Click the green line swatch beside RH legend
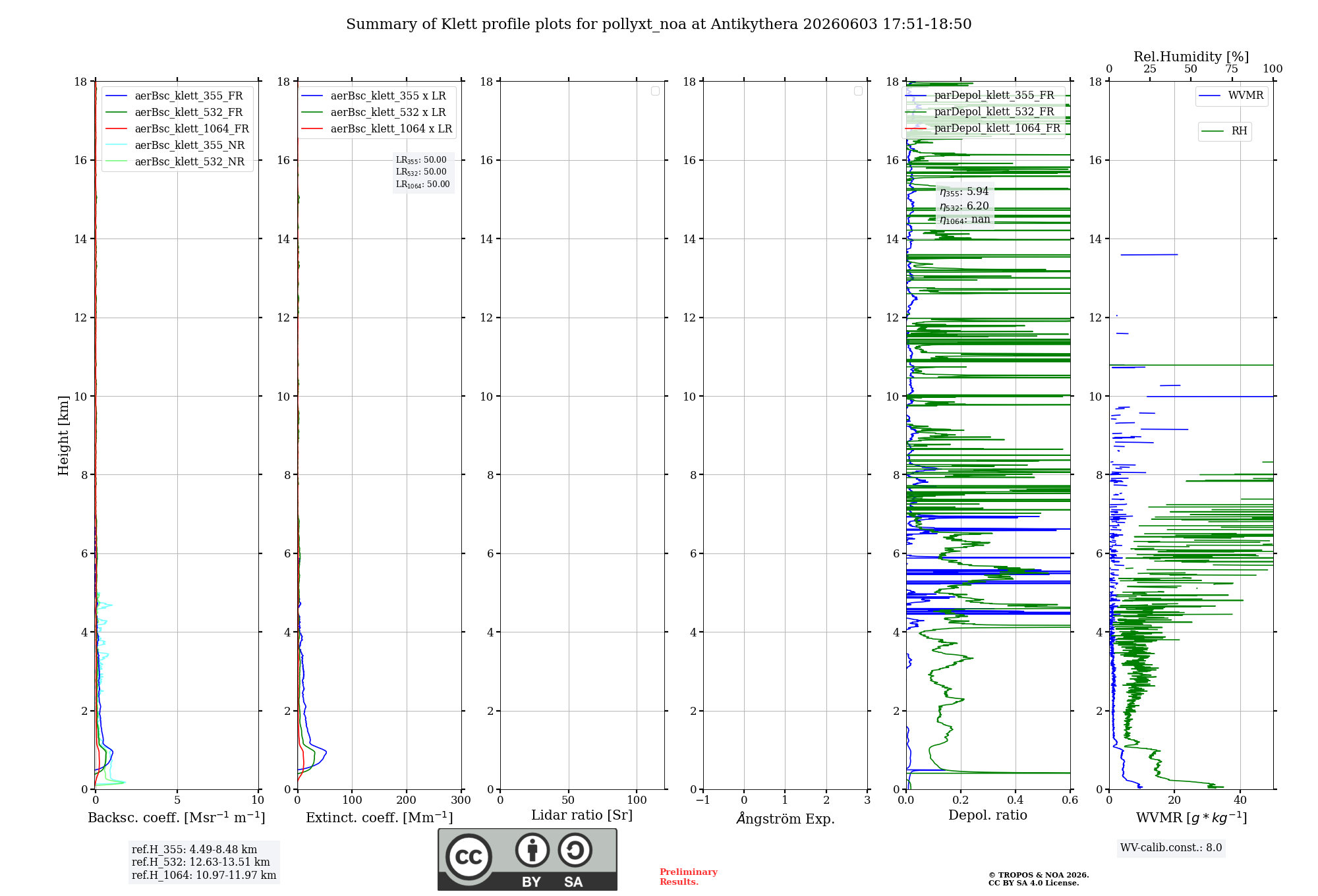Screen dimensions: 1318x896 tap(1213, 131)
